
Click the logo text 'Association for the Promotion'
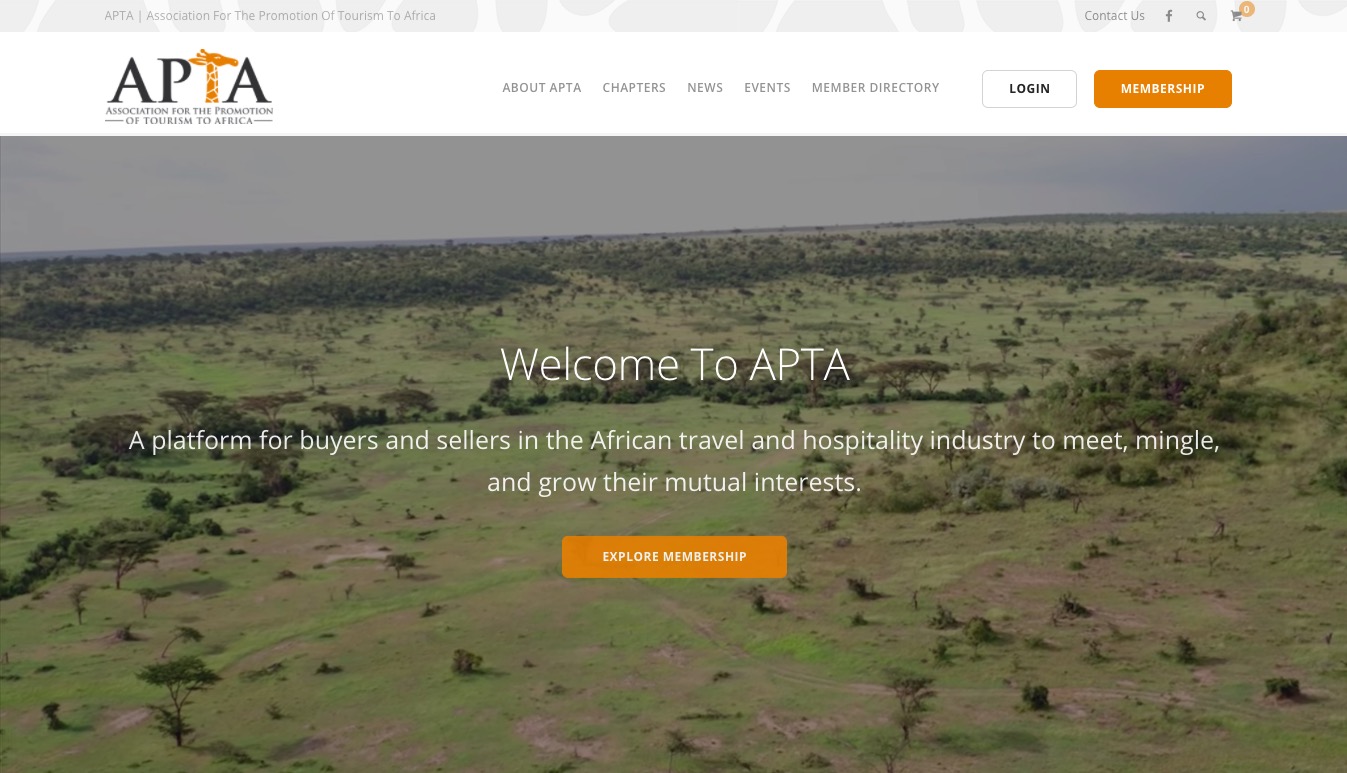click(189, 109)
